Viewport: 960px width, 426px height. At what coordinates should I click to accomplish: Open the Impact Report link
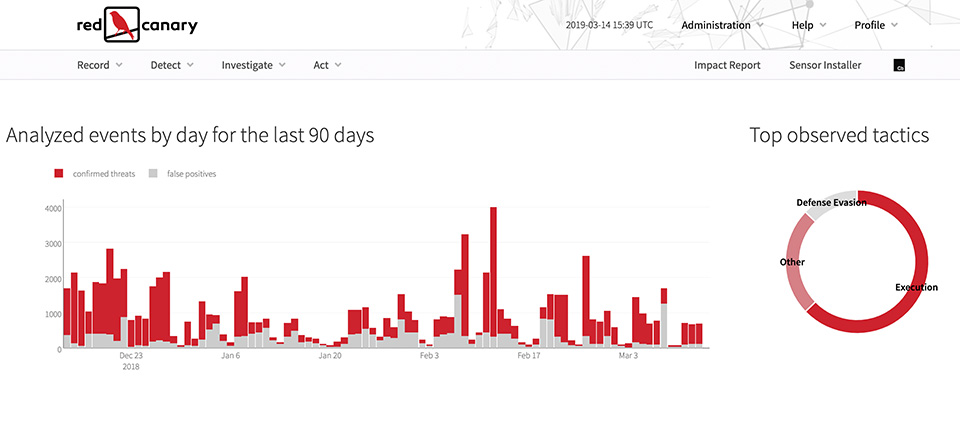click(x=727, y=65)
